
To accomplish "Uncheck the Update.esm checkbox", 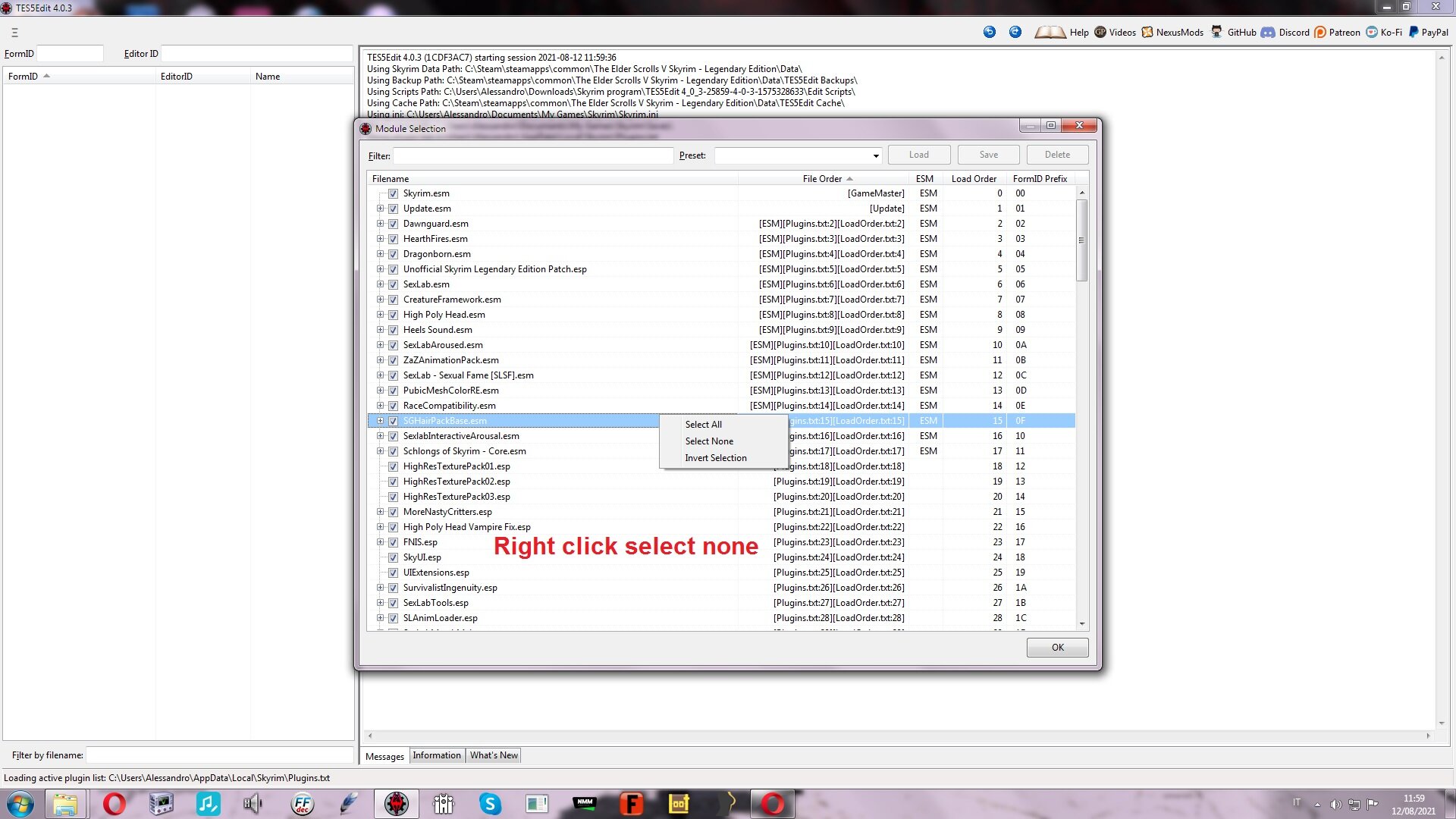I will [393, 209].
